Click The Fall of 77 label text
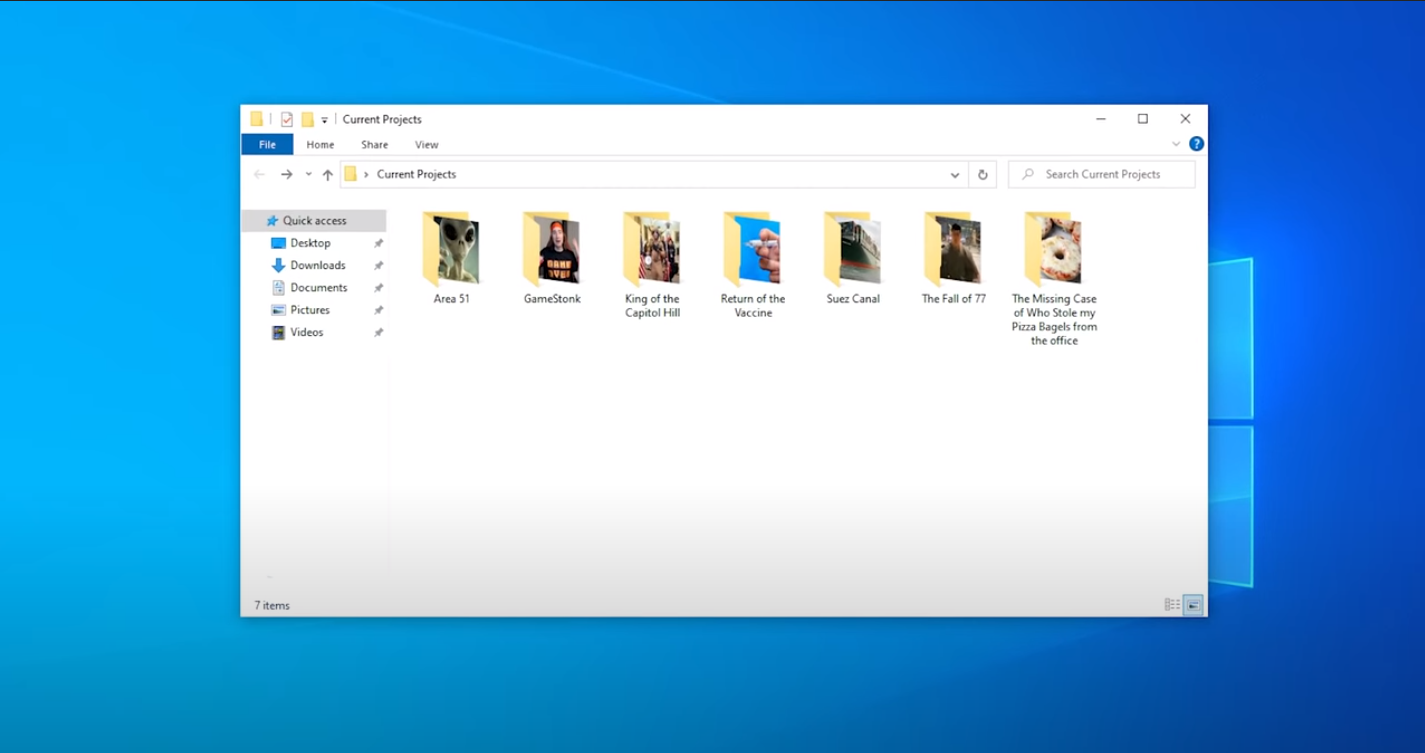1425x753 pixels. click(953, 299)
